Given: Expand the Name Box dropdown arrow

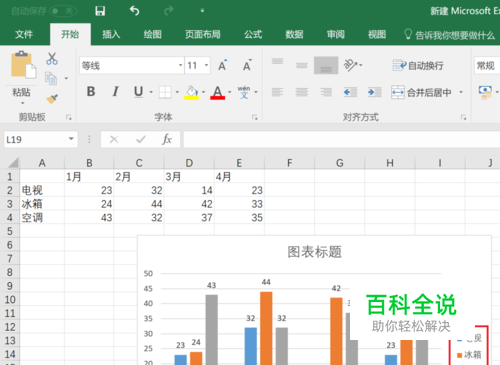Looking at the screenshot, I should click(71, 139).
